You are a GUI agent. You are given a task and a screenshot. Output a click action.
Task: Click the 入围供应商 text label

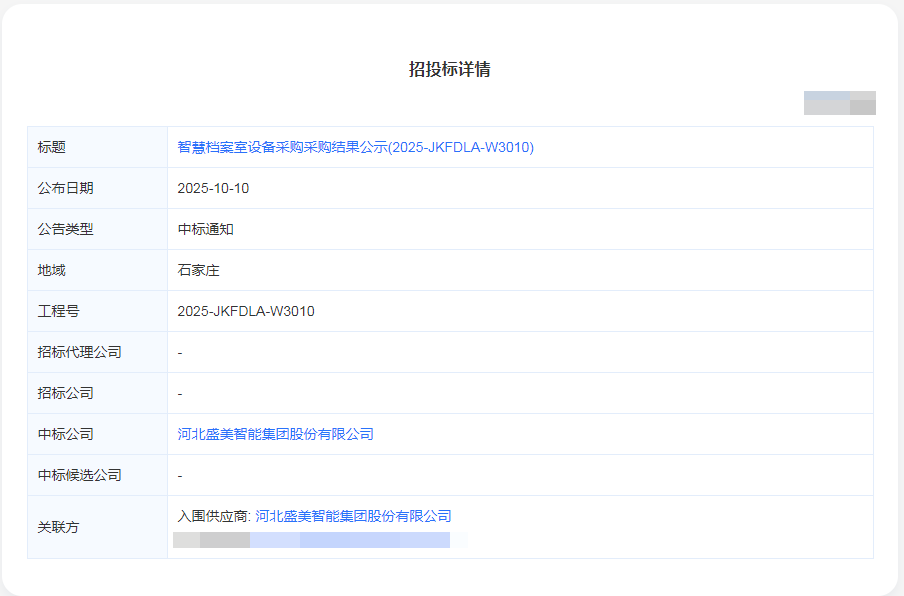tap(213, 516)
